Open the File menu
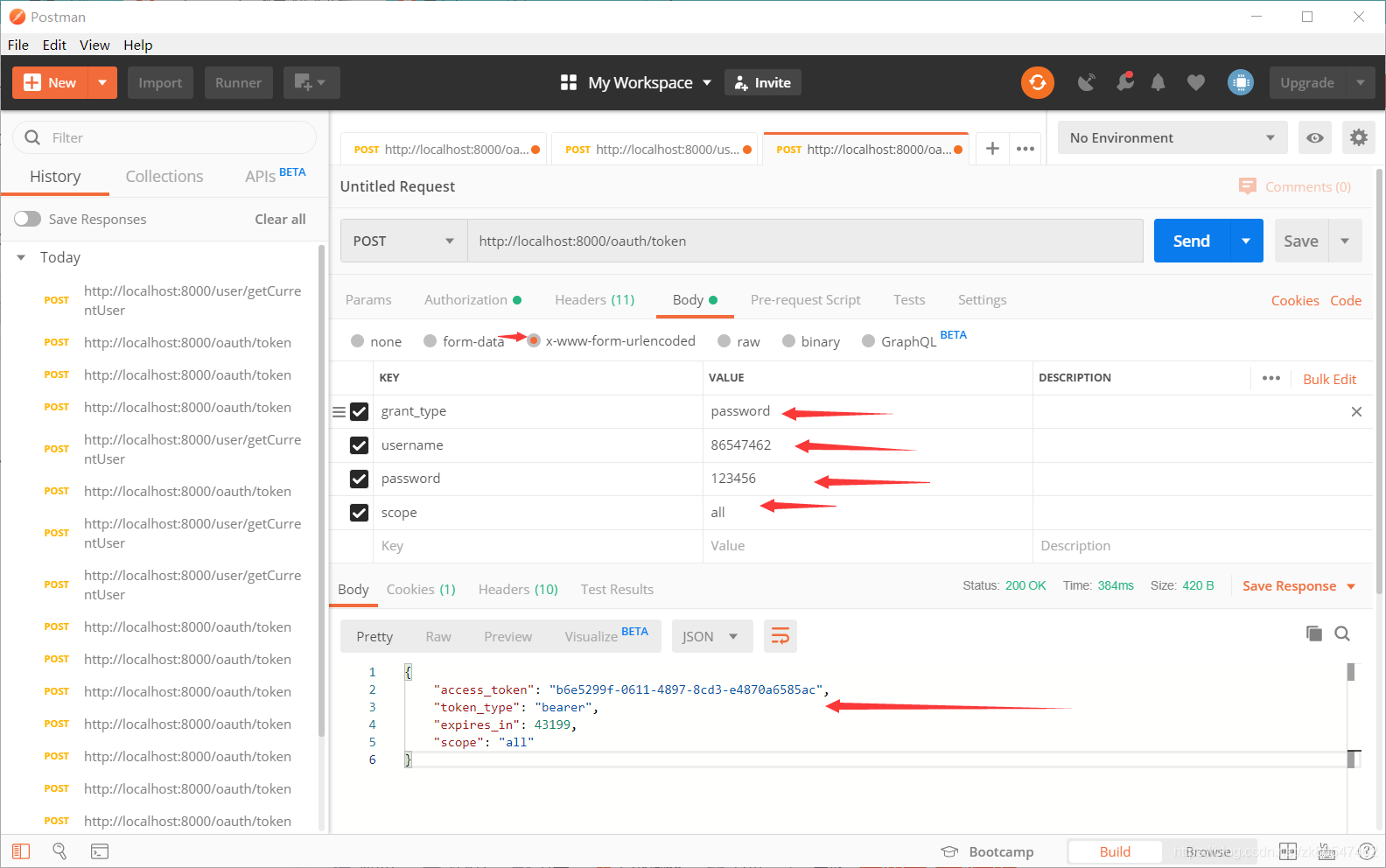 pyautogui.click(x=17, y=45)
